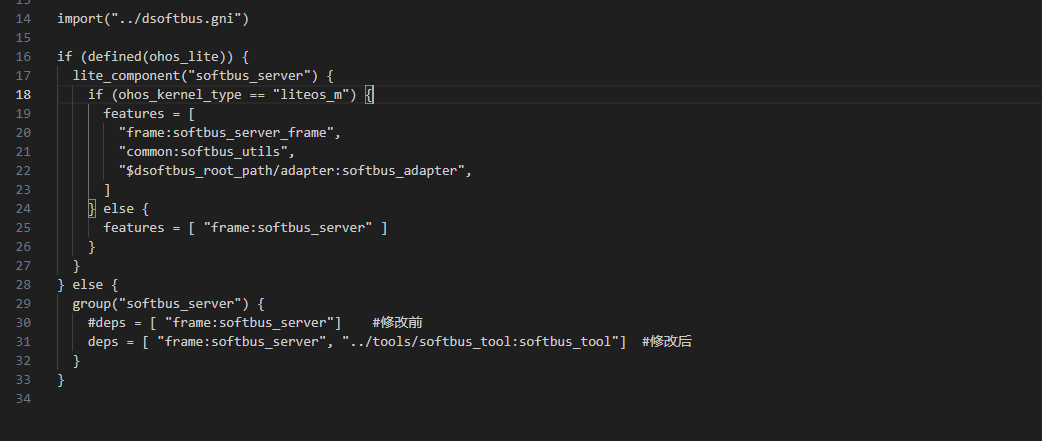This screenshot has height=441, width=1042.
Task: Place cursor on the import dsoftbus.gni line
Action: pos(153,19)
